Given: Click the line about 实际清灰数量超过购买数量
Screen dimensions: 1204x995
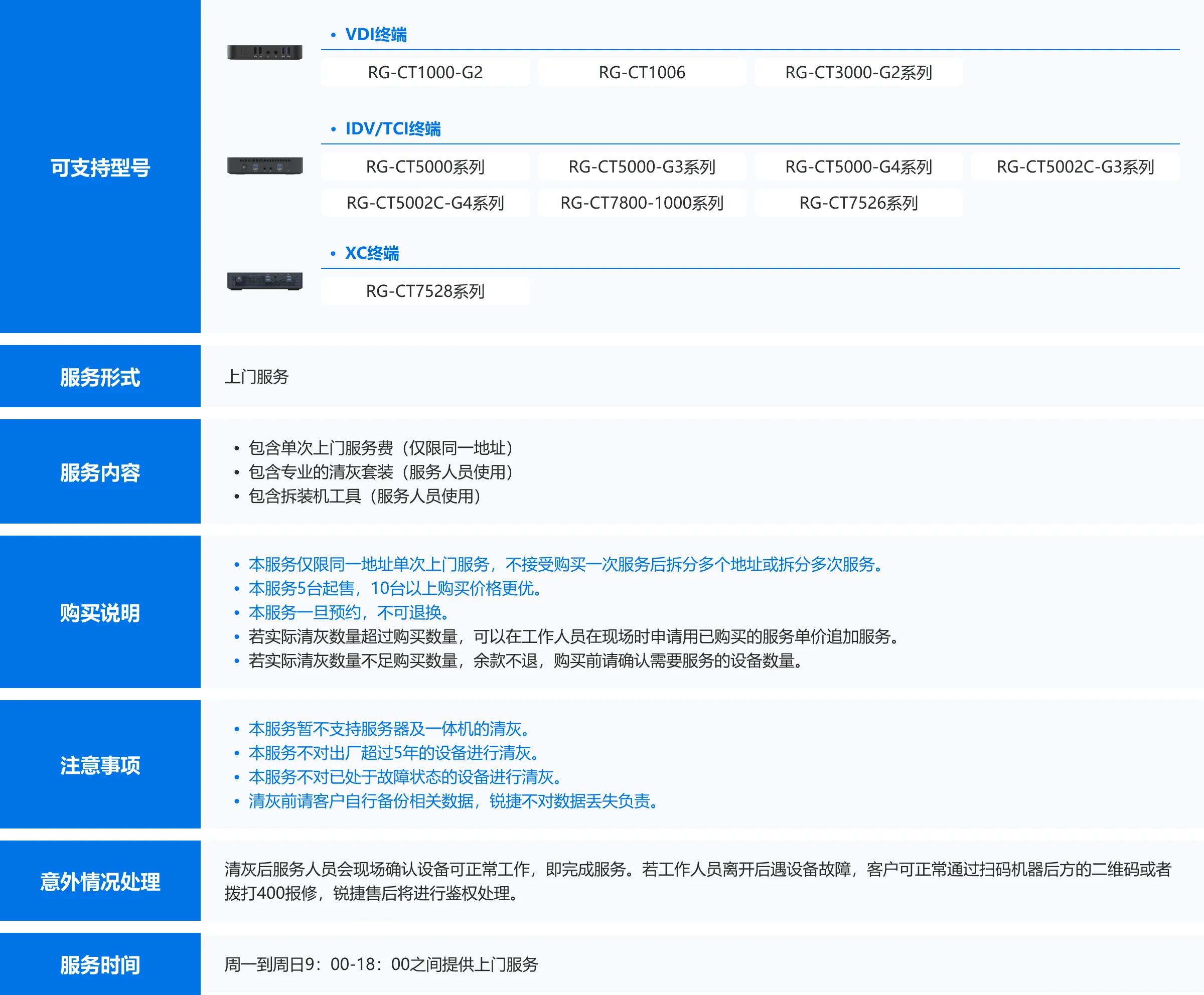Looking at the screenshot, I should coord(574,636).
